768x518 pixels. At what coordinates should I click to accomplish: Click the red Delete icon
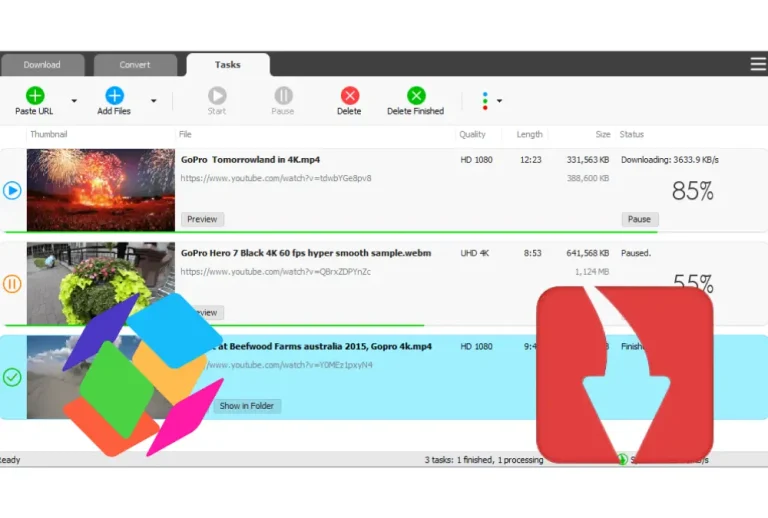[350, 95]
